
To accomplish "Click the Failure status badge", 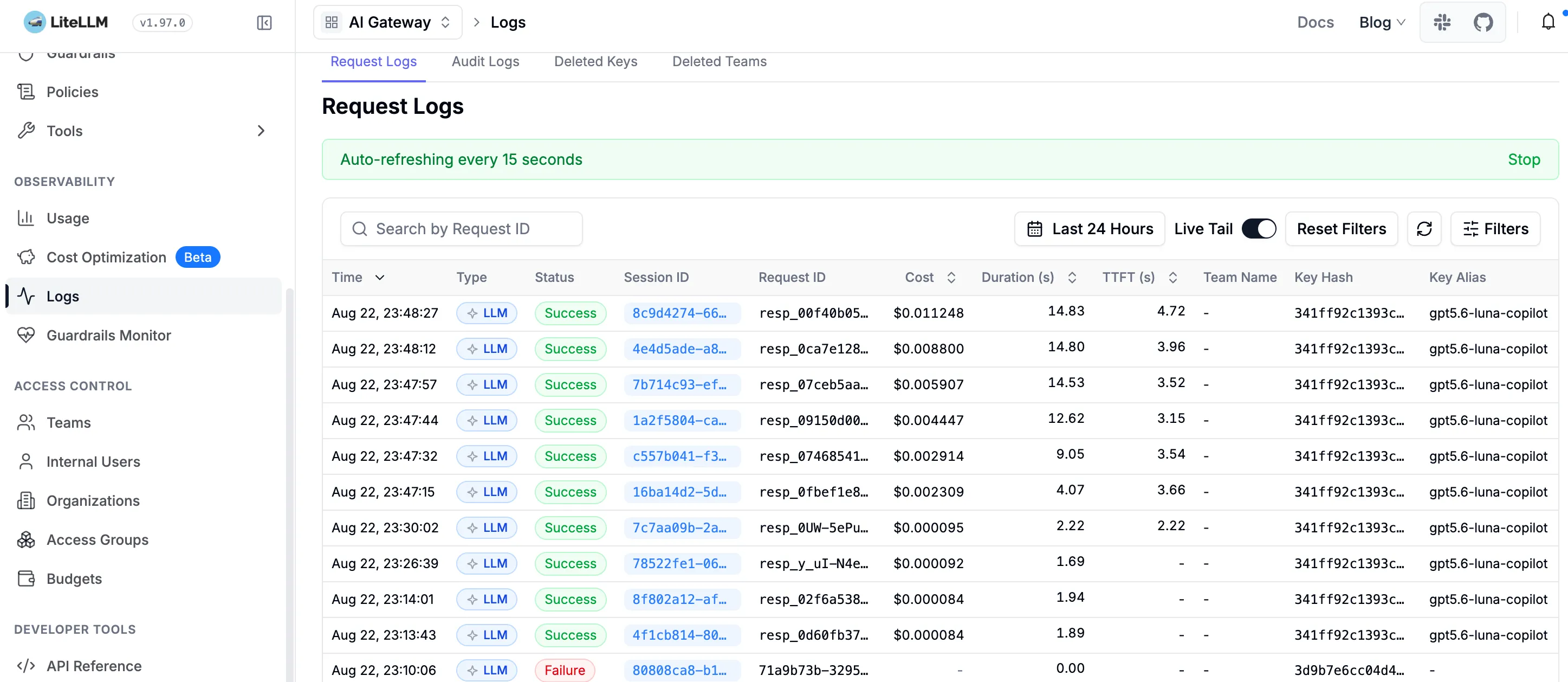I will tap(564, 671).
